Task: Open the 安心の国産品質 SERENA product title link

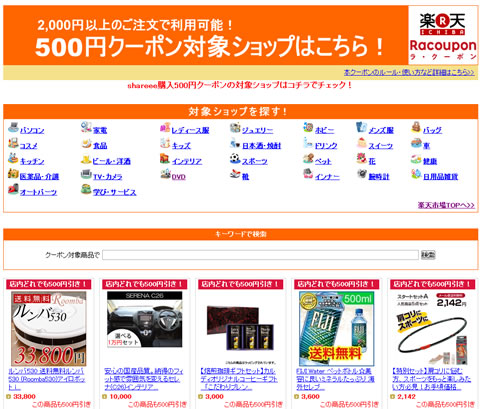Action: point(144,379)
